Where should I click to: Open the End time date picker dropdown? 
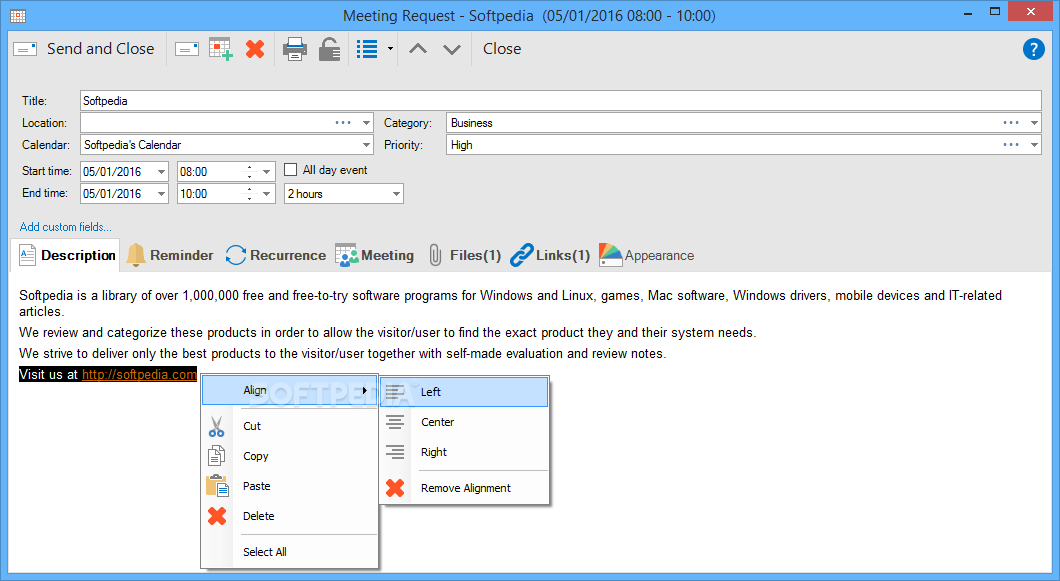161,193
